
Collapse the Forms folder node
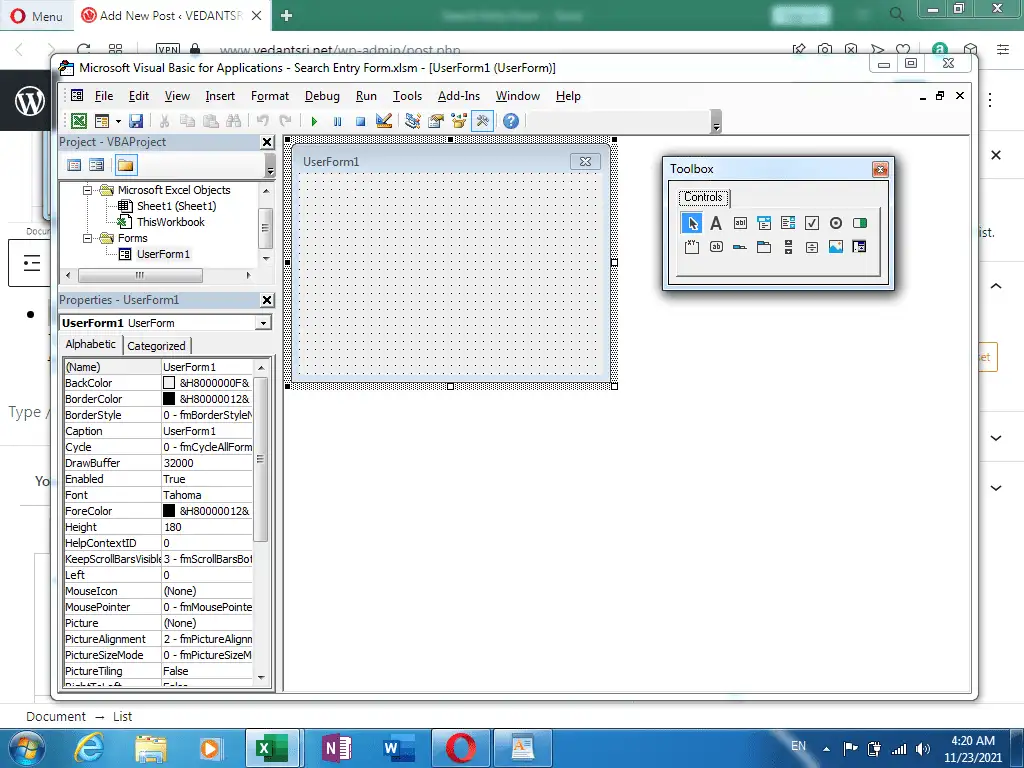(x=87, y=238)
